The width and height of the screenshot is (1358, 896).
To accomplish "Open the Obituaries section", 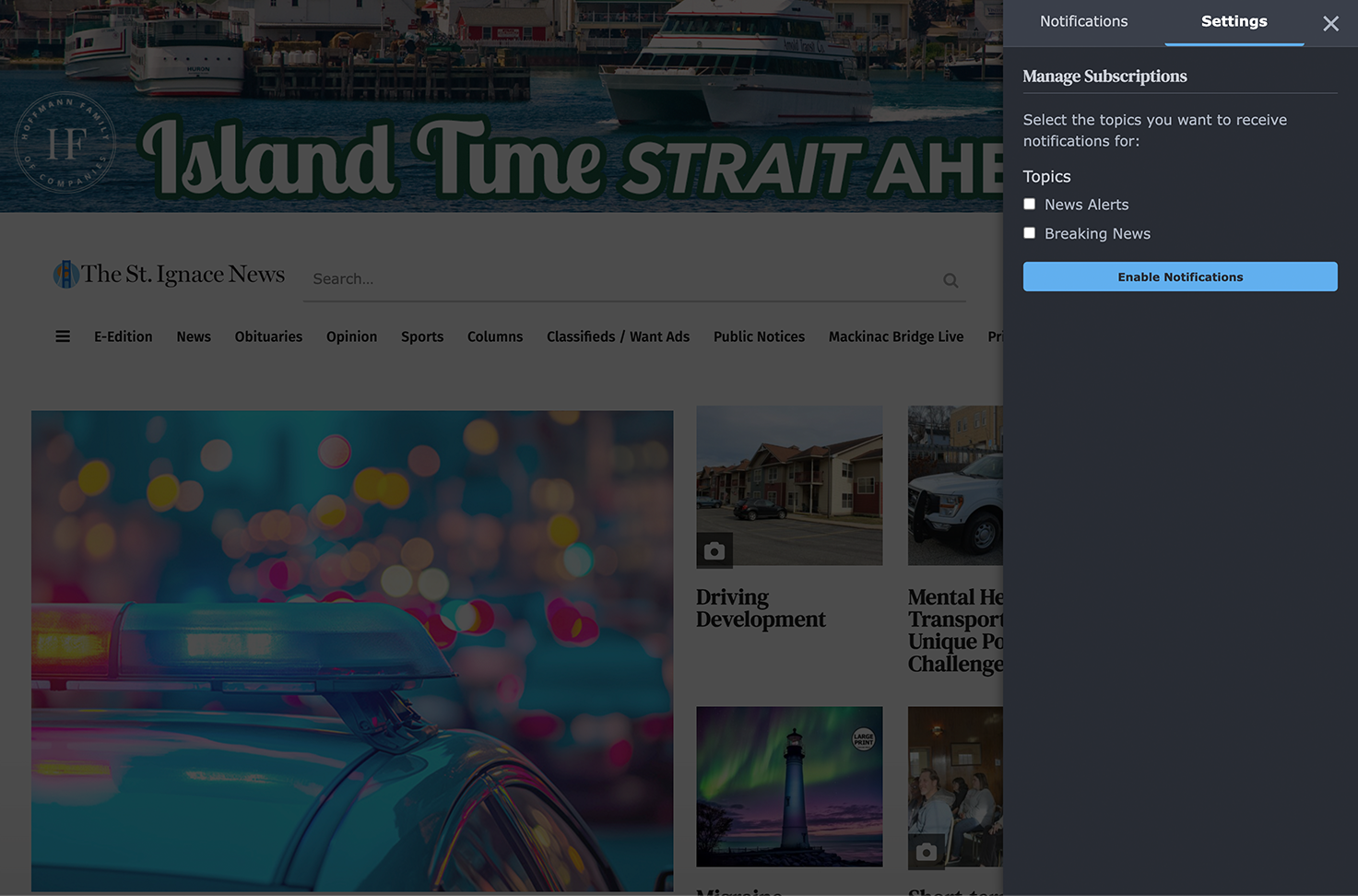I will 268,336.
